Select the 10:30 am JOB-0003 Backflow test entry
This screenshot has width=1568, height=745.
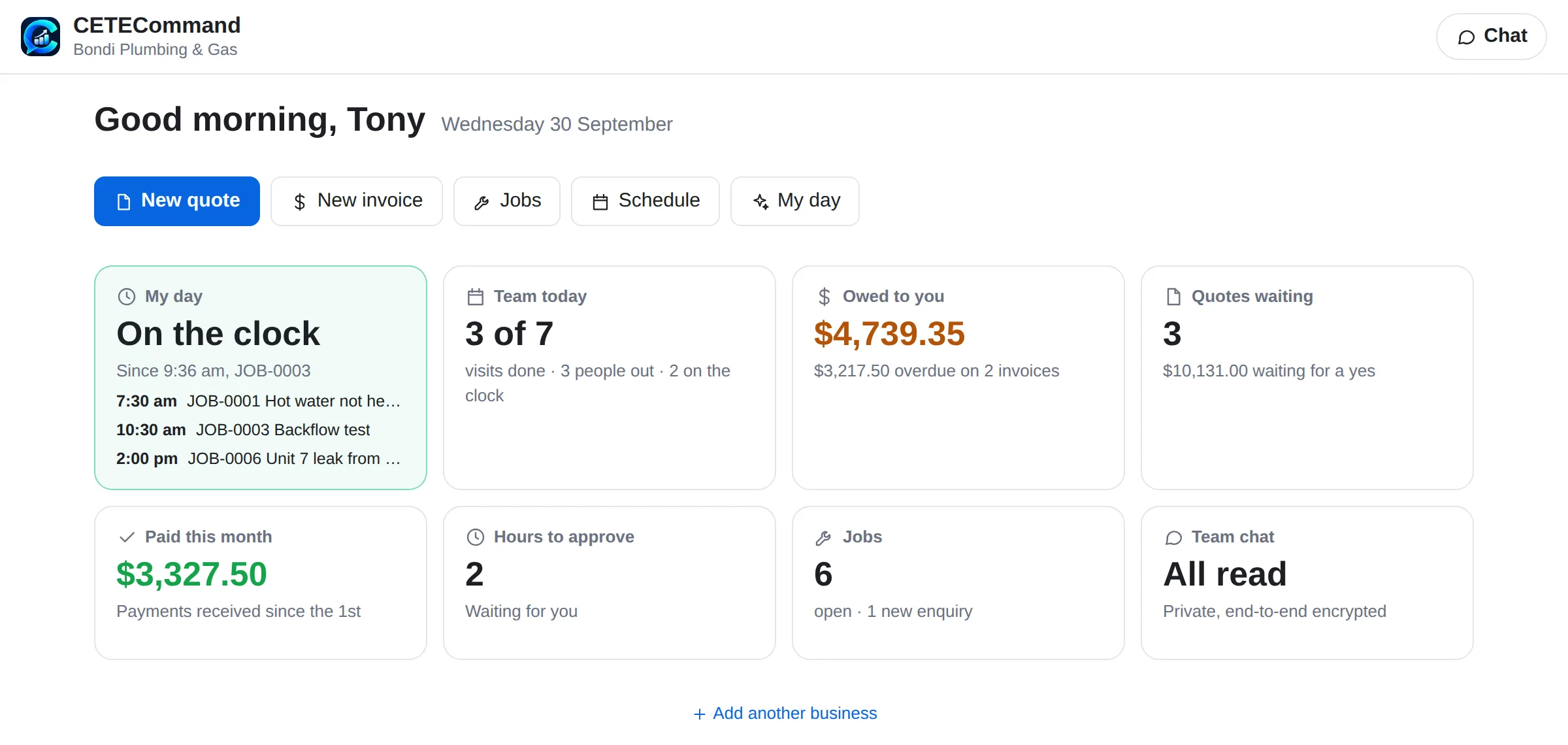coord(243,429)
